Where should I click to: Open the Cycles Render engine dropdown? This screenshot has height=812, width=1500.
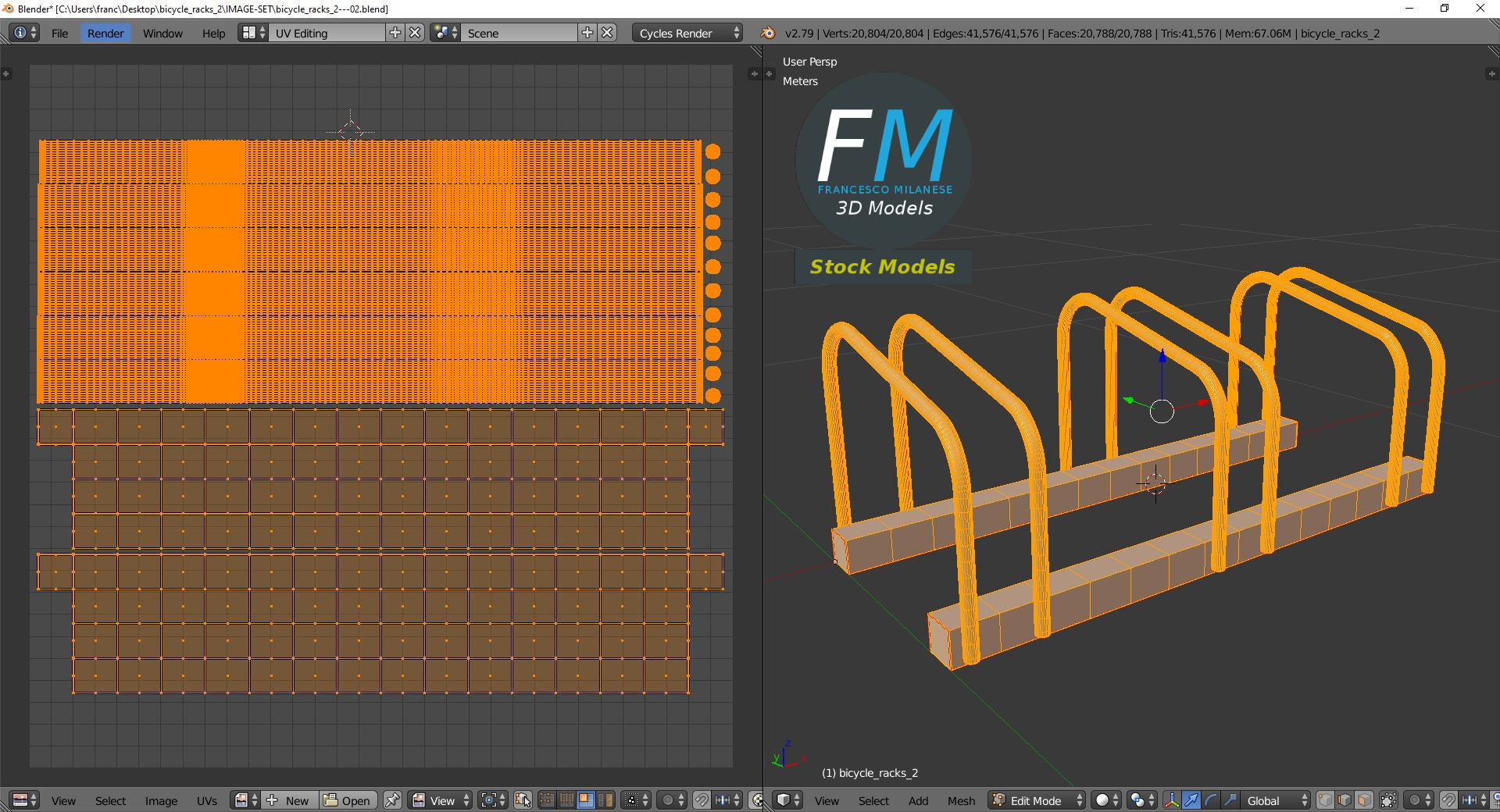coord(687,33)
